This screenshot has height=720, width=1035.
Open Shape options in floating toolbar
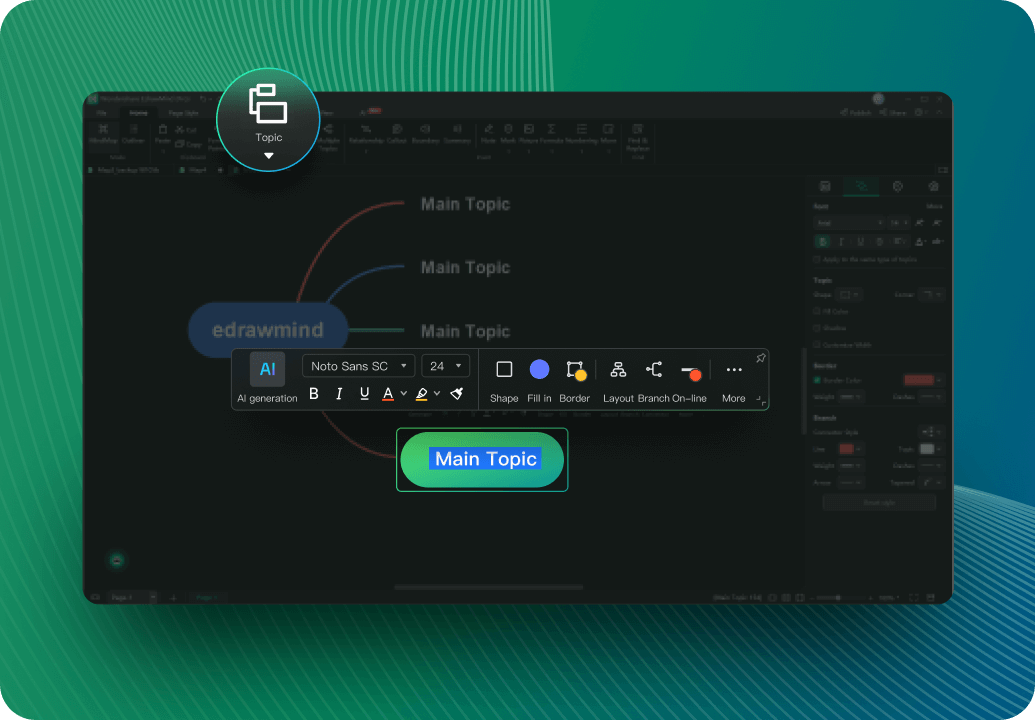(x=504, y=381)
